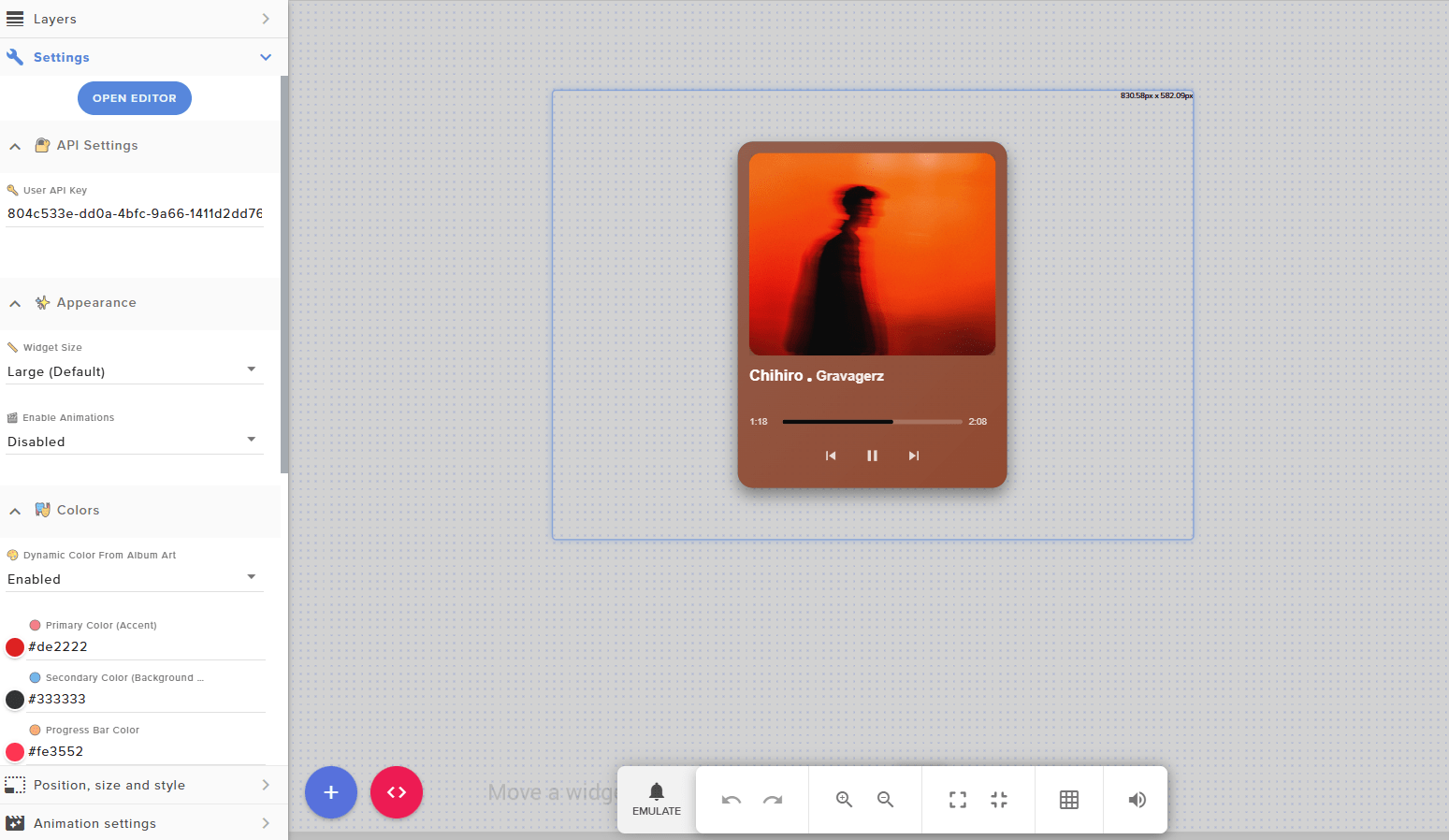Edit the #de2222 primary color value
This screenshot has height=840, width=1449.
point(146,646)
